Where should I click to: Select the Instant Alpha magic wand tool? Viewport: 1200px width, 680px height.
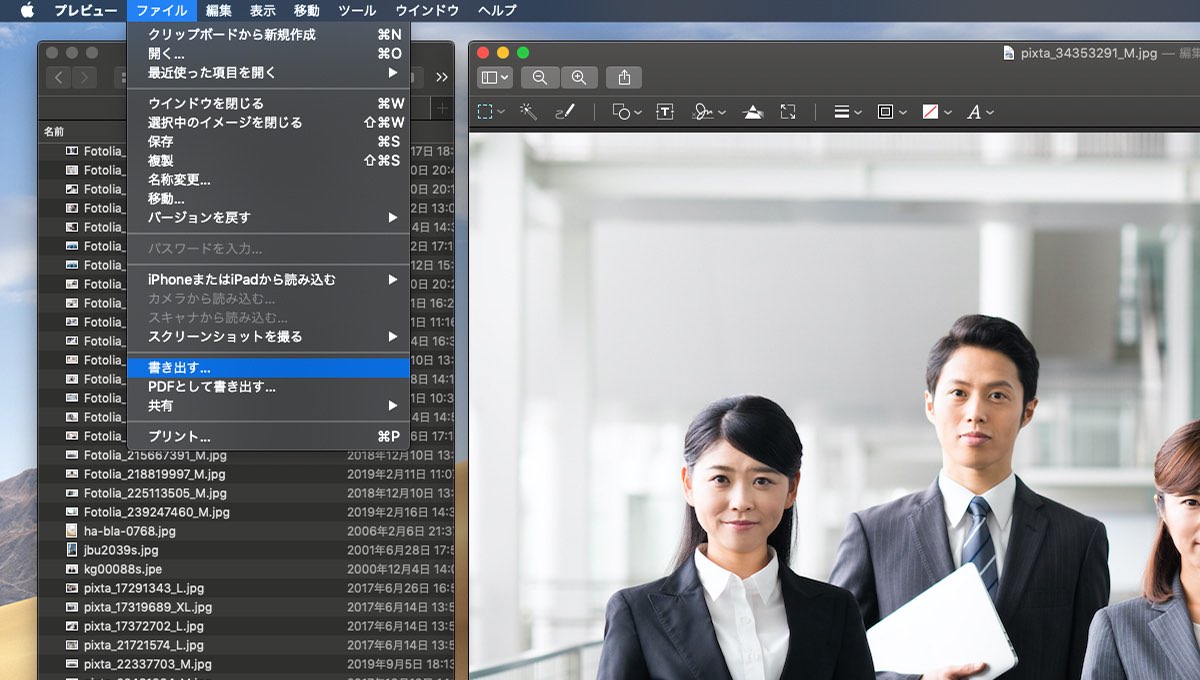click(x=529, y=112)
